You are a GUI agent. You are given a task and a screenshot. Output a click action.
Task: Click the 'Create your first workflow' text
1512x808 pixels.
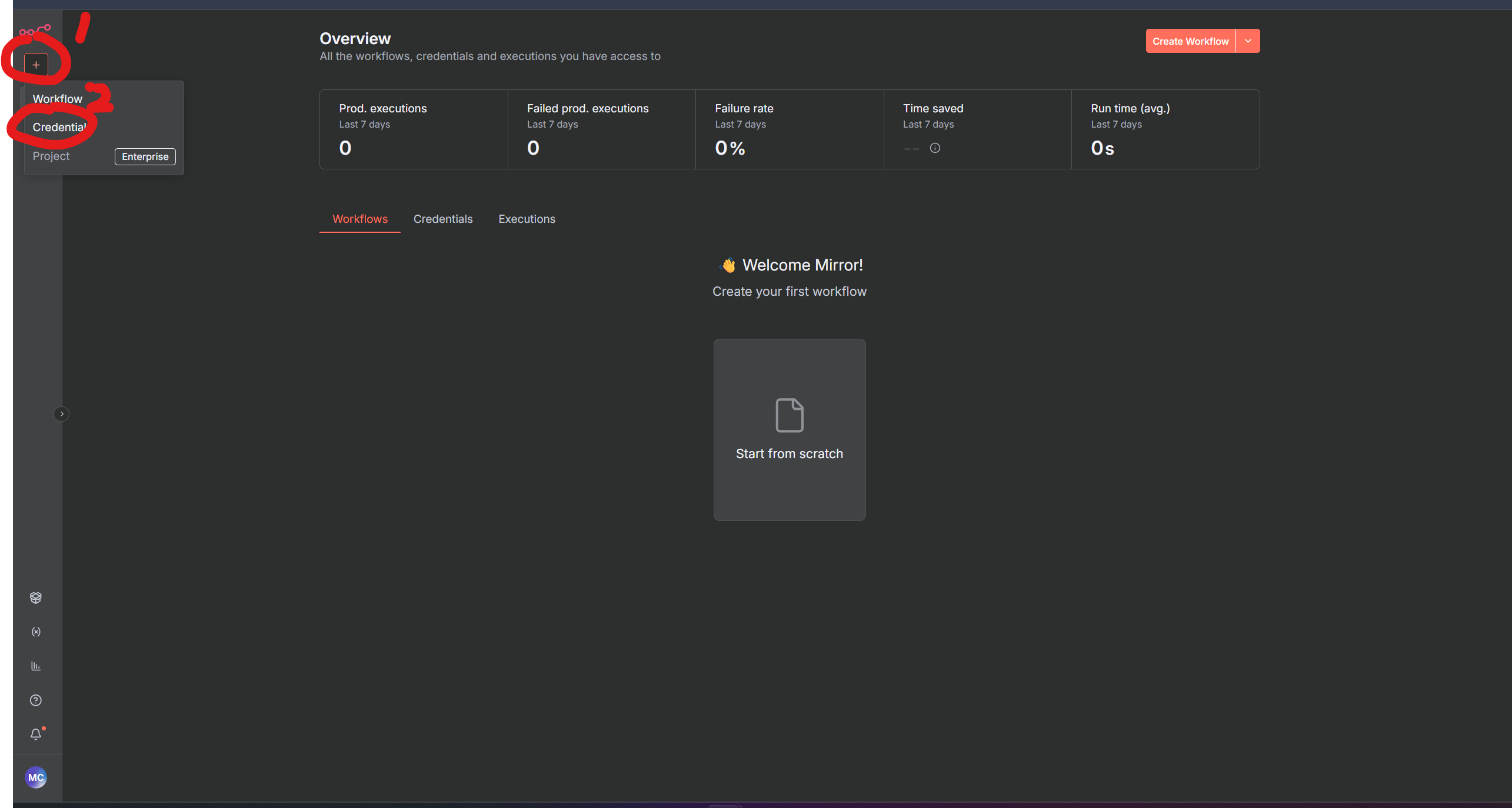tap(790, 292)
